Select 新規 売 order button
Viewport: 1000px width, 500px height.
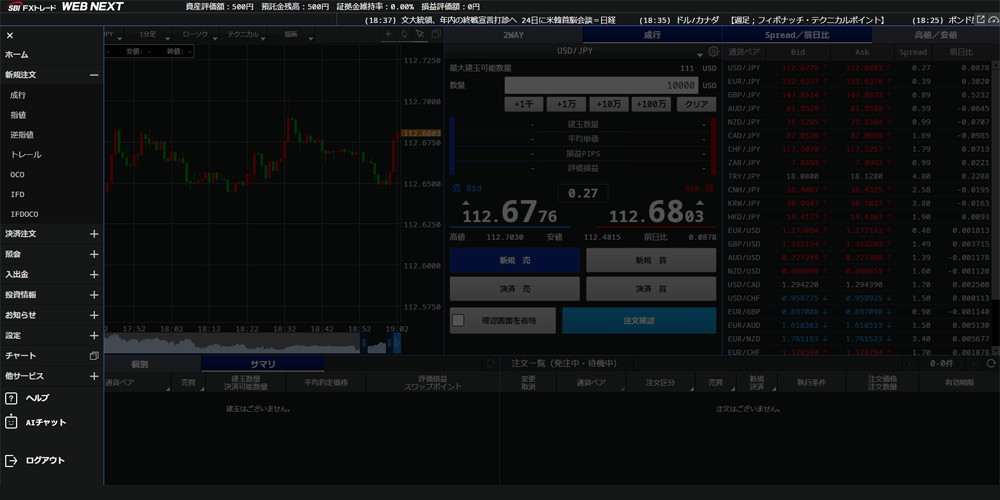[515, 260]
